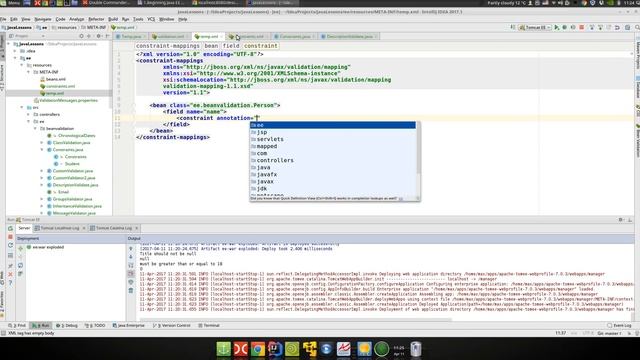This screenshot has height=360, width=640.
Task: Toggle soft-wrap icon in console gutter
Action: click(x=131, y=266)
